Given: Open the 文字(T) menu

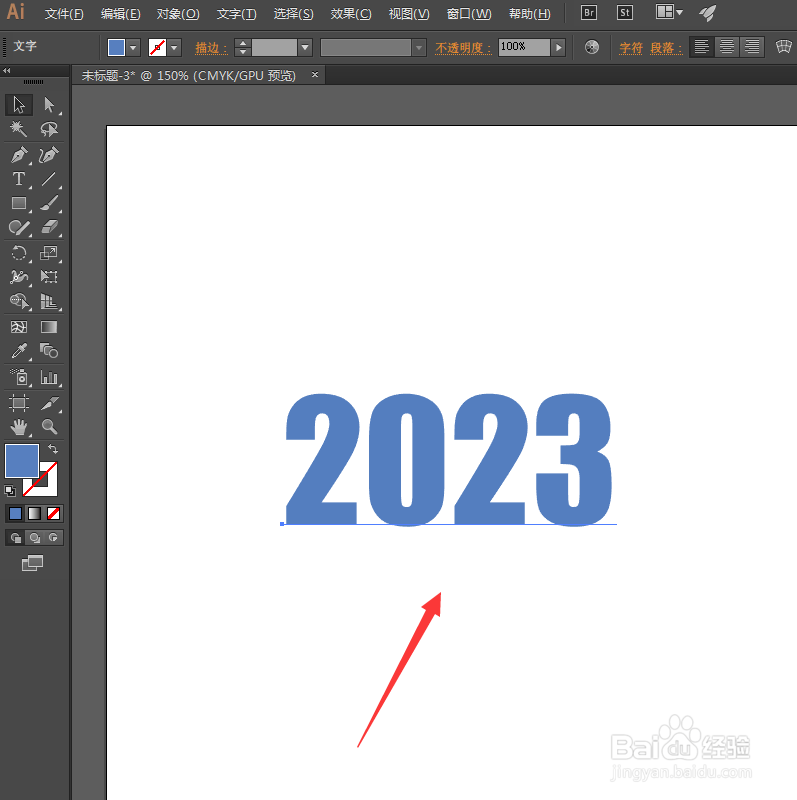Looking at the screenshot, I should click(236, 14).
